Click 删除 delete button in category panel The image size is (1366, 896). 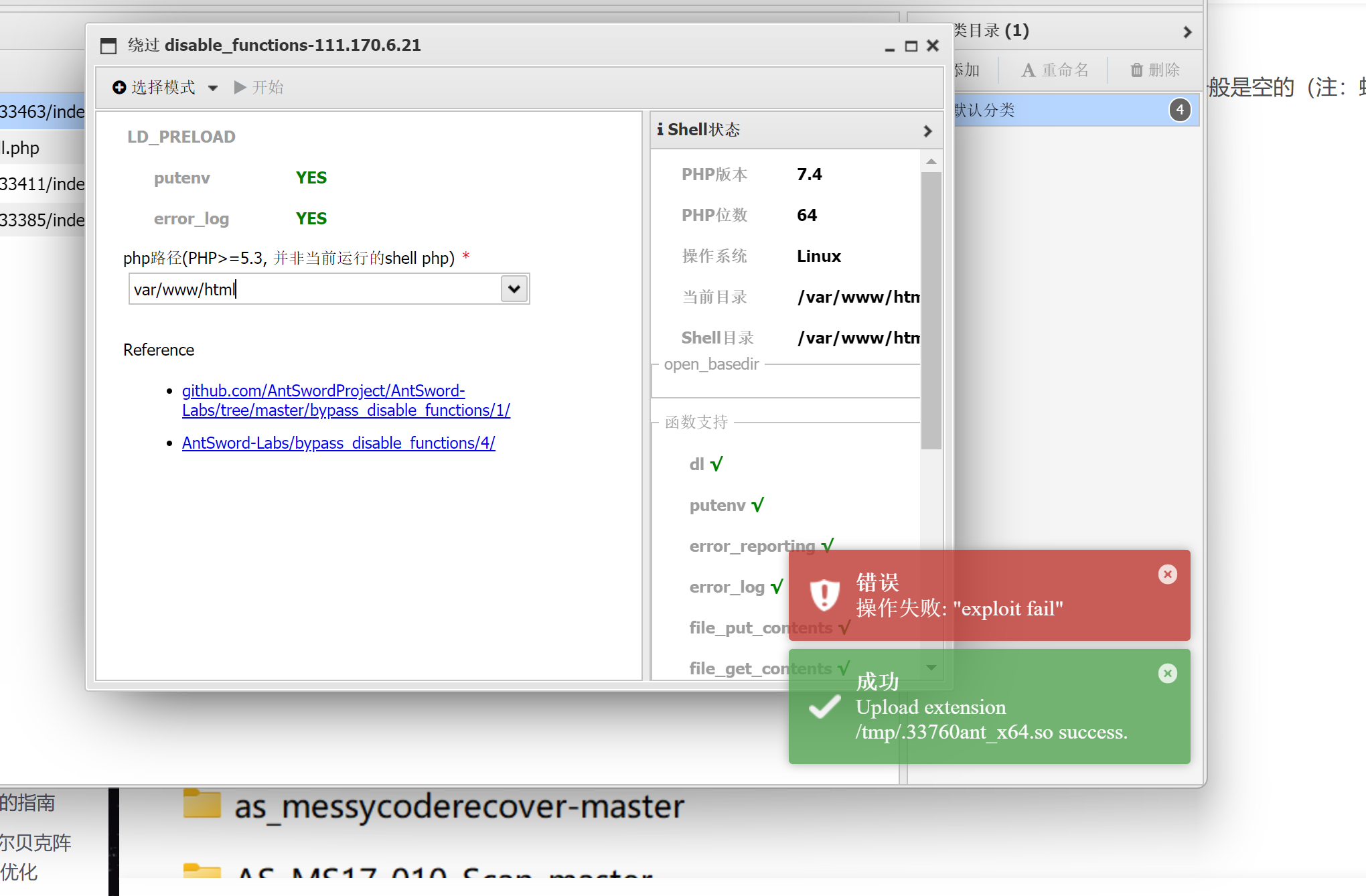pos(1155,70)
